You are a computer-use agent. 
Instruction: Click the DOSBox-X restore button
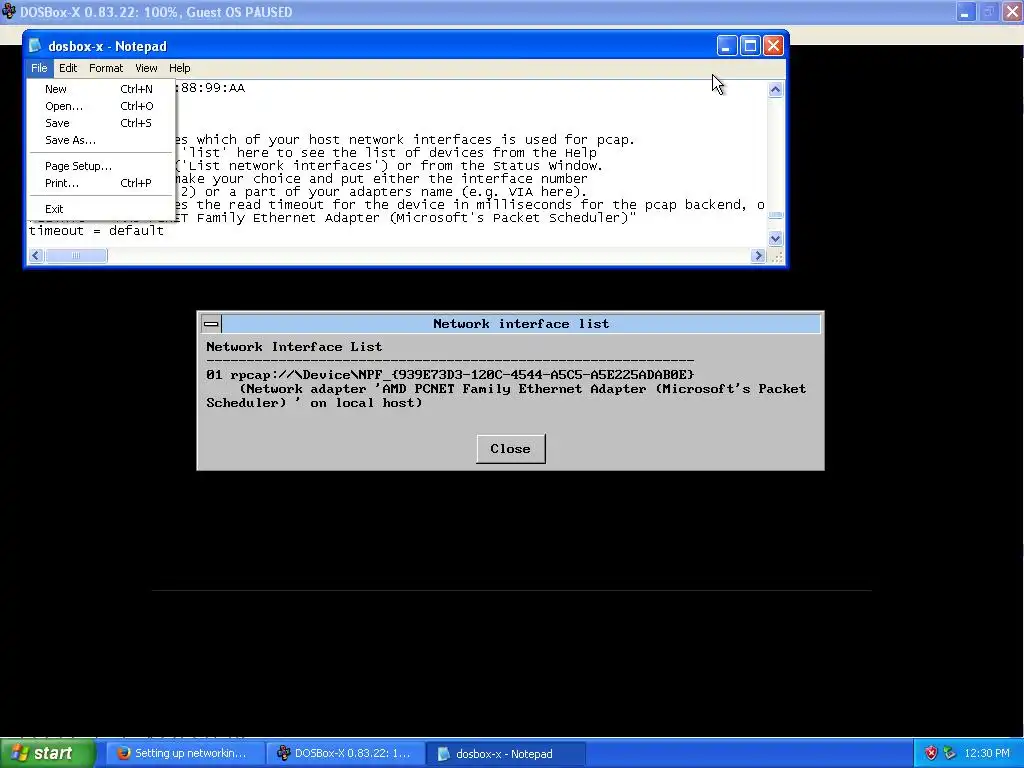pos(989,12)
